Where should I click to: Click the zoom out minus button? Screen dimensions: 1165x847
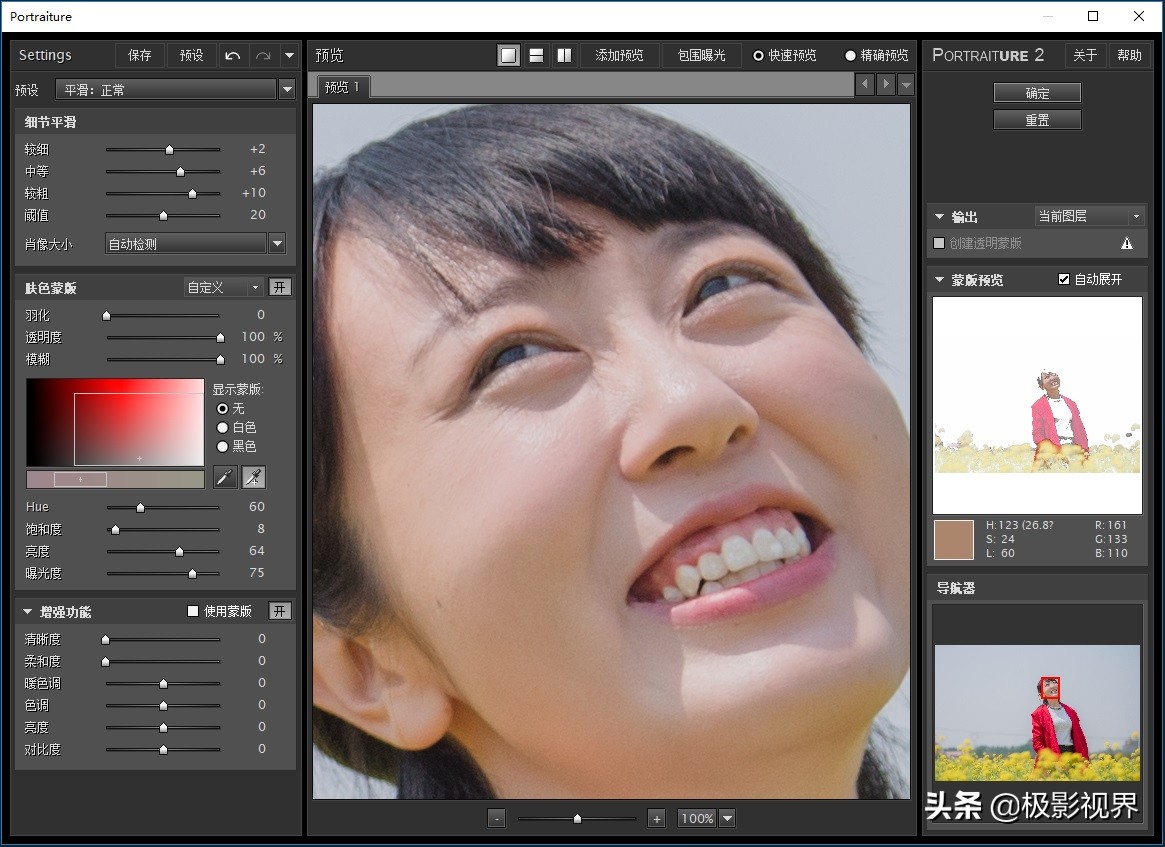tap(497, 818)
